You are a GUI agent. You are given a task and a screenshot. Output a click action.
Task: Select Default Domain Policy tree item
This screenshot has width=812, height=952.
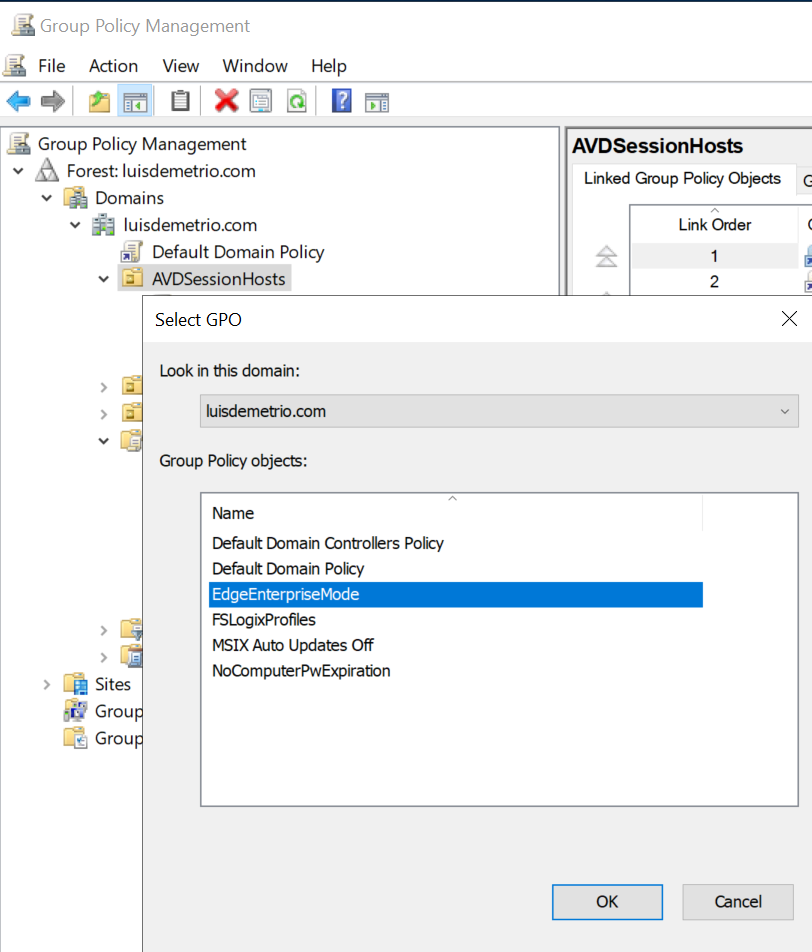237,252
